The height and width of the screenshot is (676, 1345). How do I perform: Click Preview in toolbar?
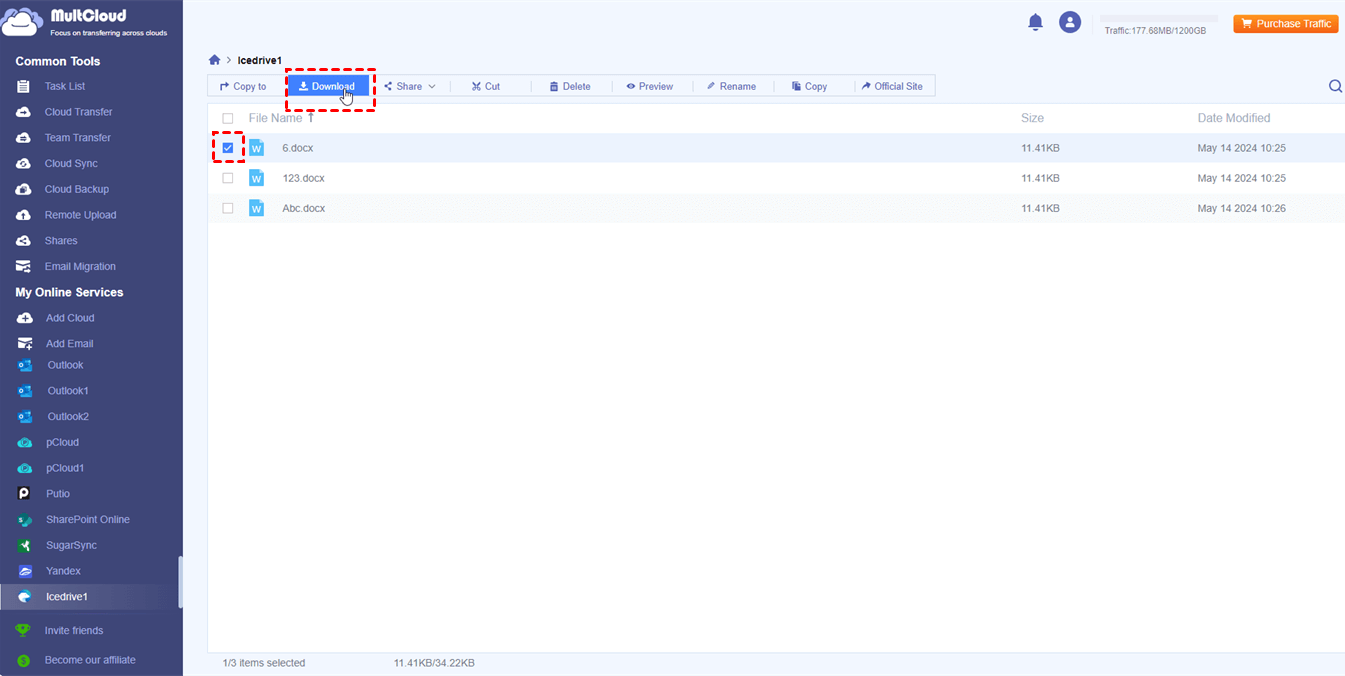click(650, 87)
